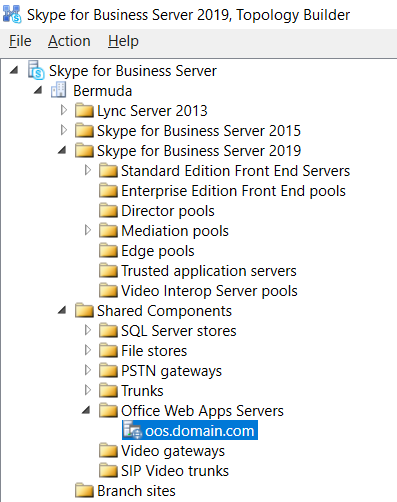Image resolution: width=397 pixels, height=502 pixels.
Task: Collapse the Office Web Apps Servers node
Action: click(86, 410)
